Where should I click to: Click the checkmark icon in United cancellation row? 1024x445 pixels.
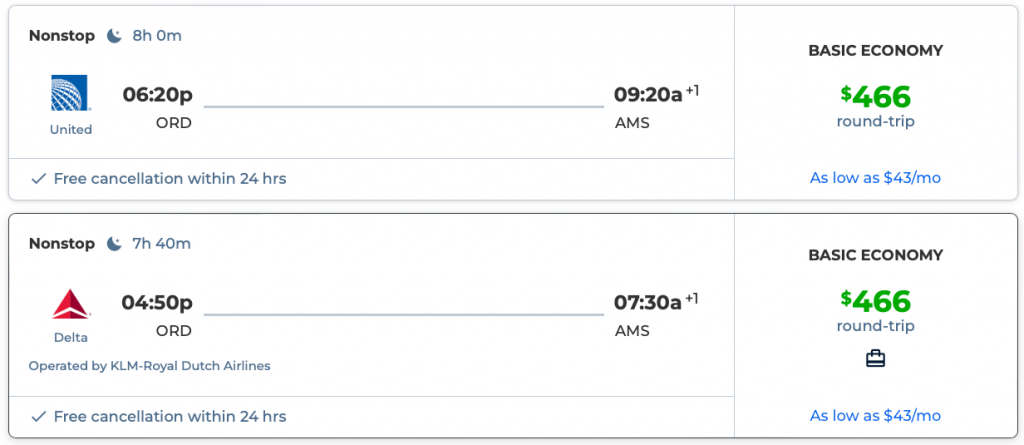(x=39, y=179)
